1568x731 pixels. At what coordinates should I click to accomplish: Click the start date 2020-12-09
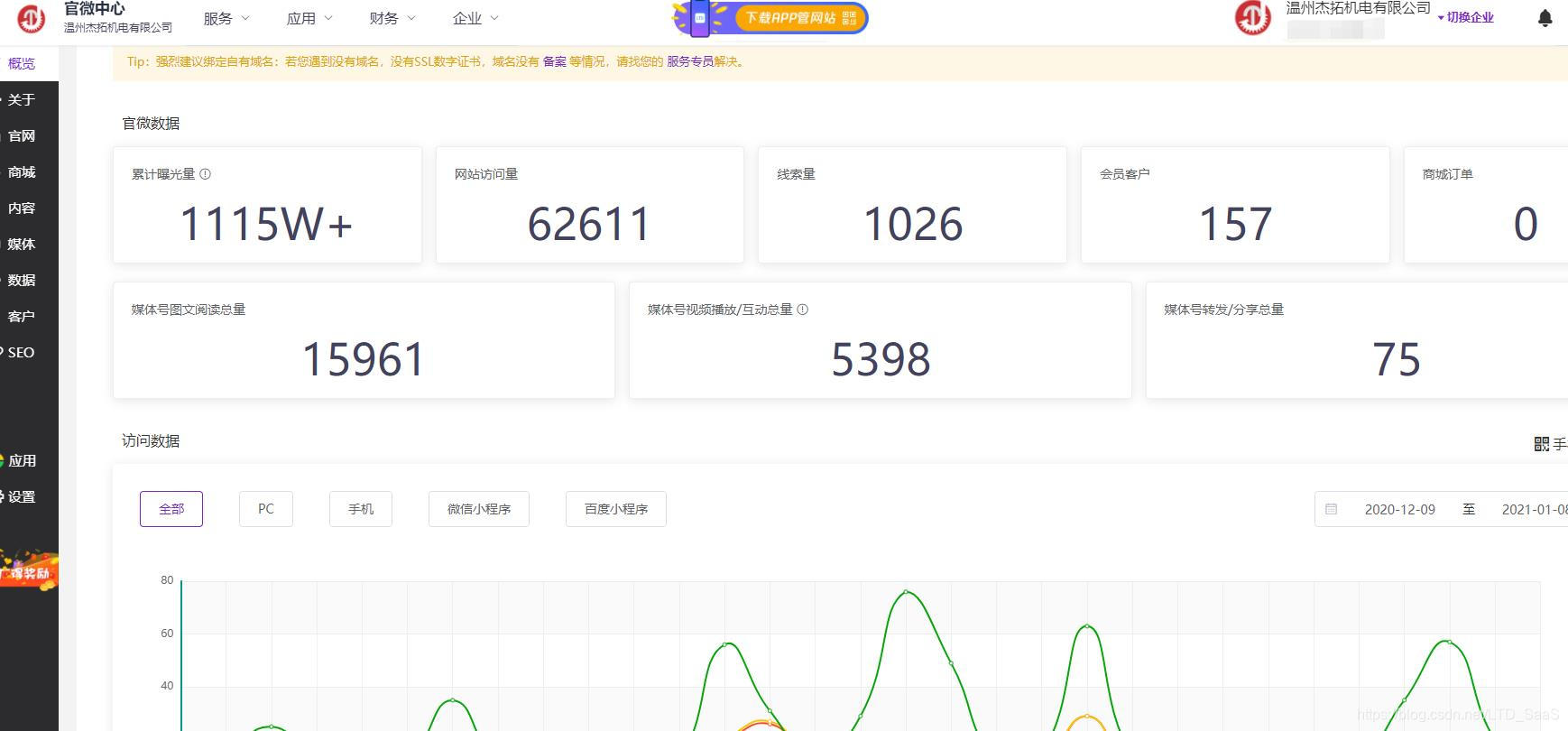[1400, 509]
